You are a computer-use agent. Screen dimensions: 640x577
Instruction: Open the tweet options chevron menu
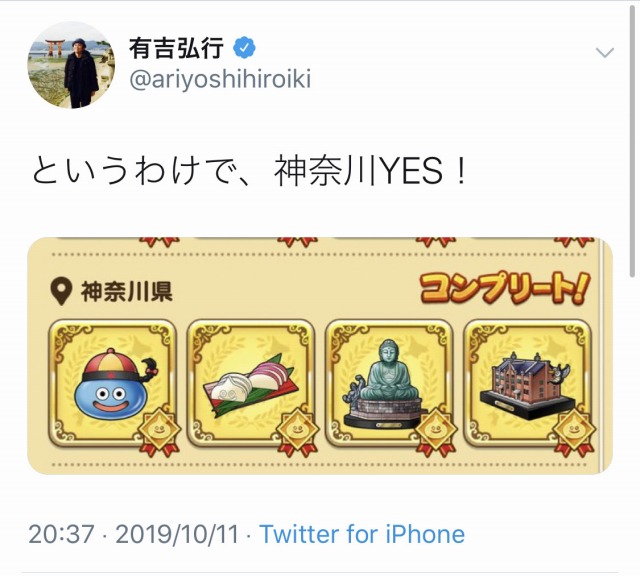[x=604, y=53]
